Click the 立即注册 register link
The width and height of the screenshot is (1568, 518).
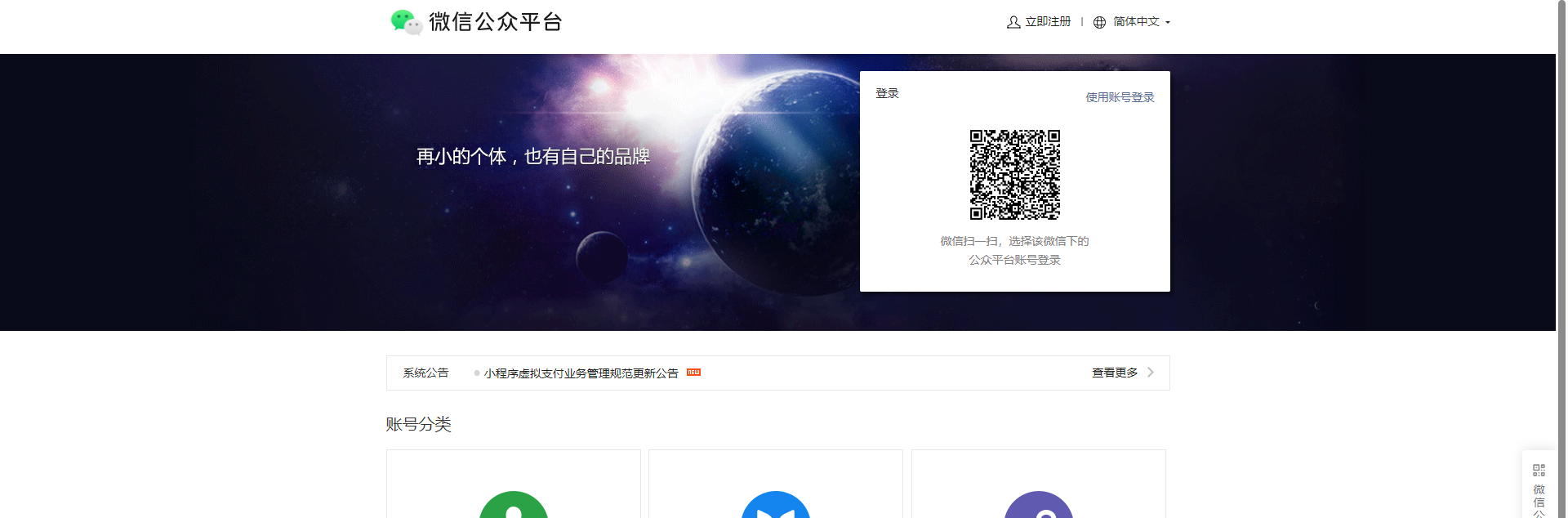pos(1048,22)
